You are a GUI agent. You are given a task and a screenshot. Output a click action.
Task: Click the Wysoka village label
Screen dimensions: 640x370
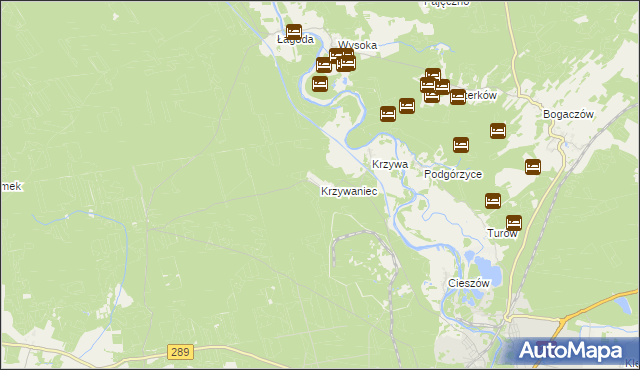click(357, 45)
